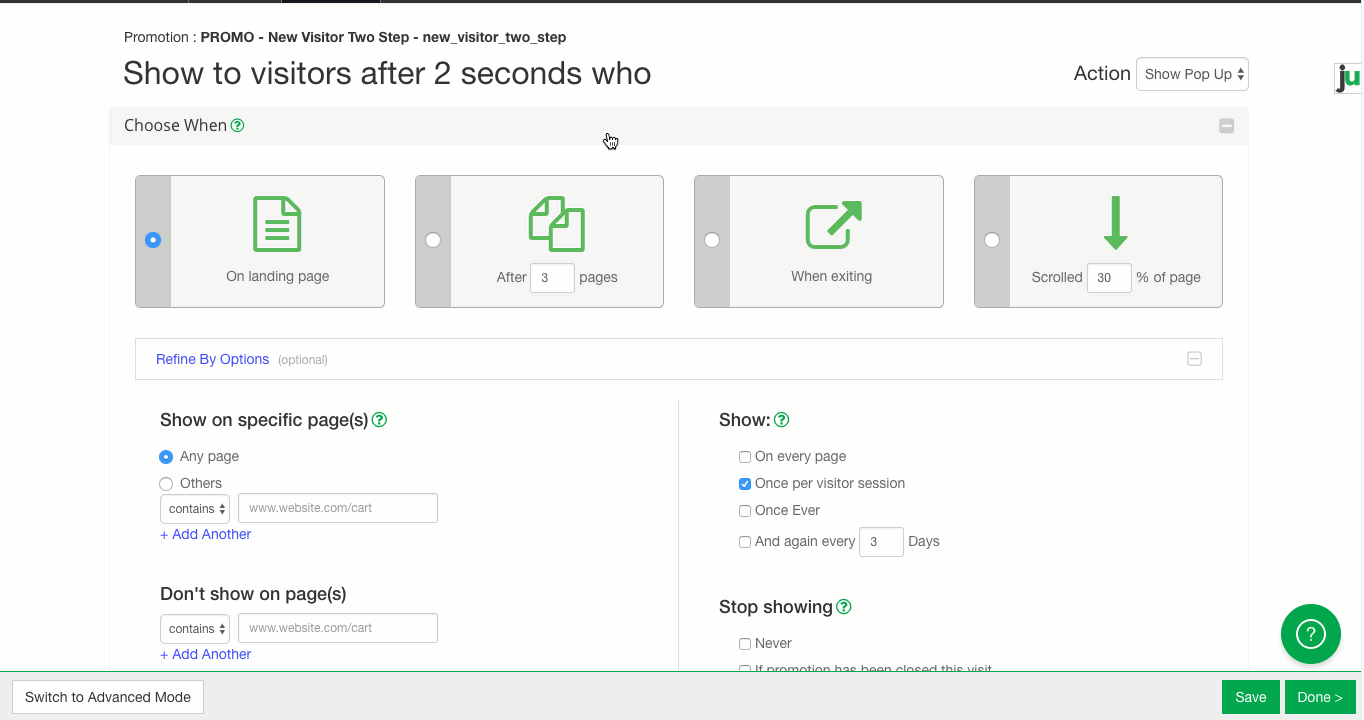The image size is (1364, 720).
Task: Click Add Another link under Show on specific page(s)
Action: click(205, 534)
